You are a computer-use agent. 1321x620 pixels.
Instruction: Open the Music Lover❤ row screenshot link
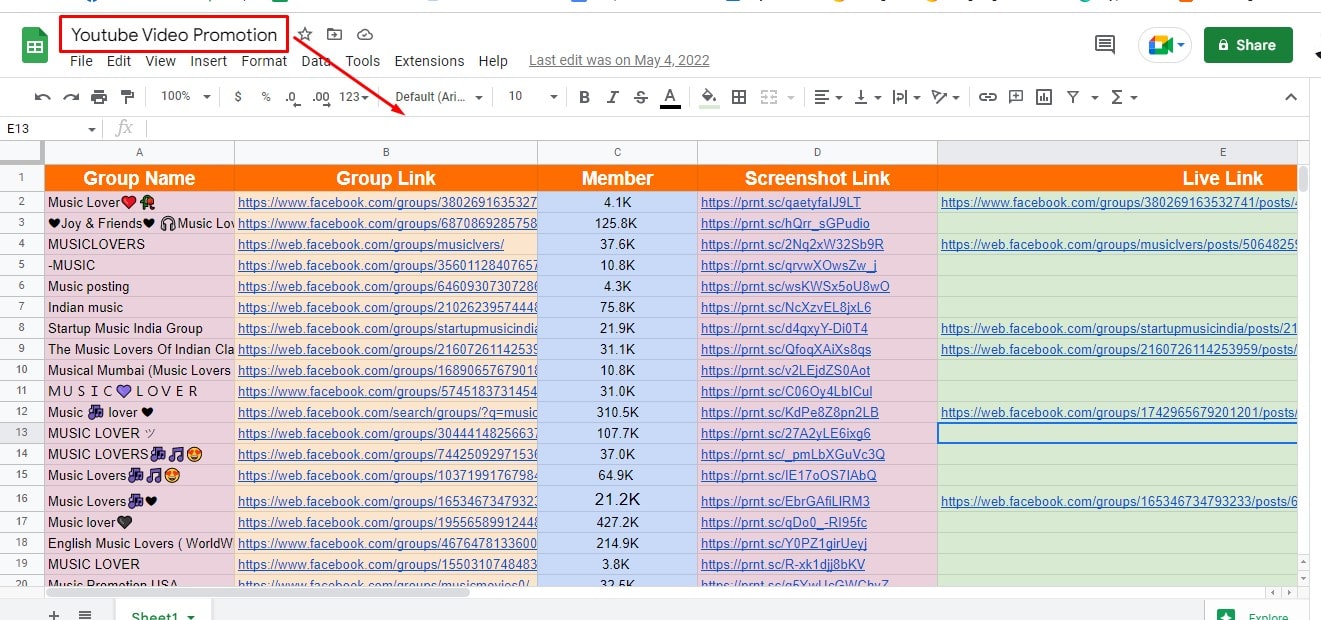coord(781,202)
